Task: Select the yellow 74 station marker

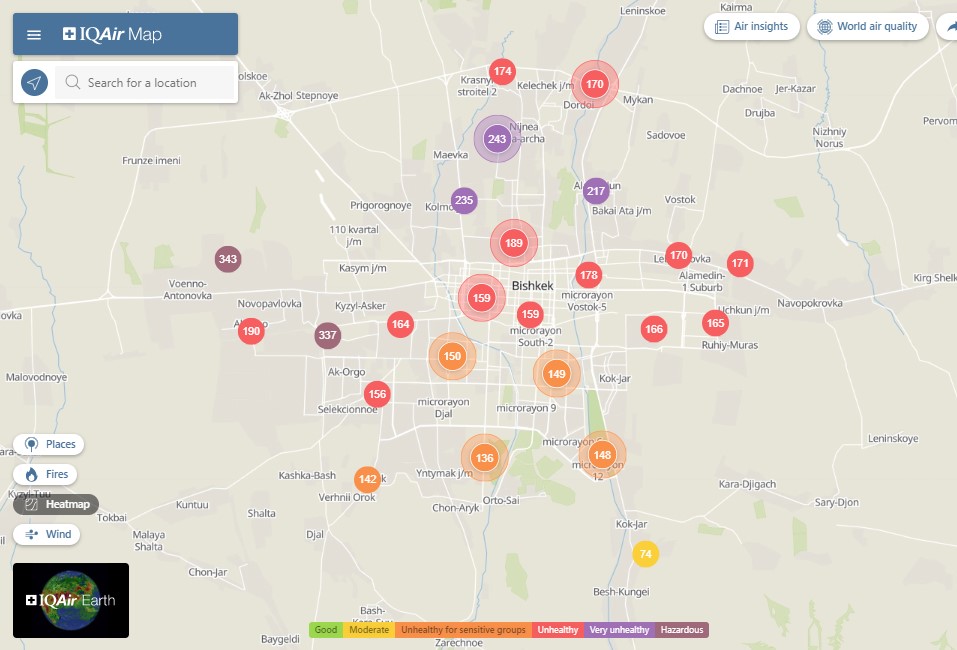Action: [646, 554]
